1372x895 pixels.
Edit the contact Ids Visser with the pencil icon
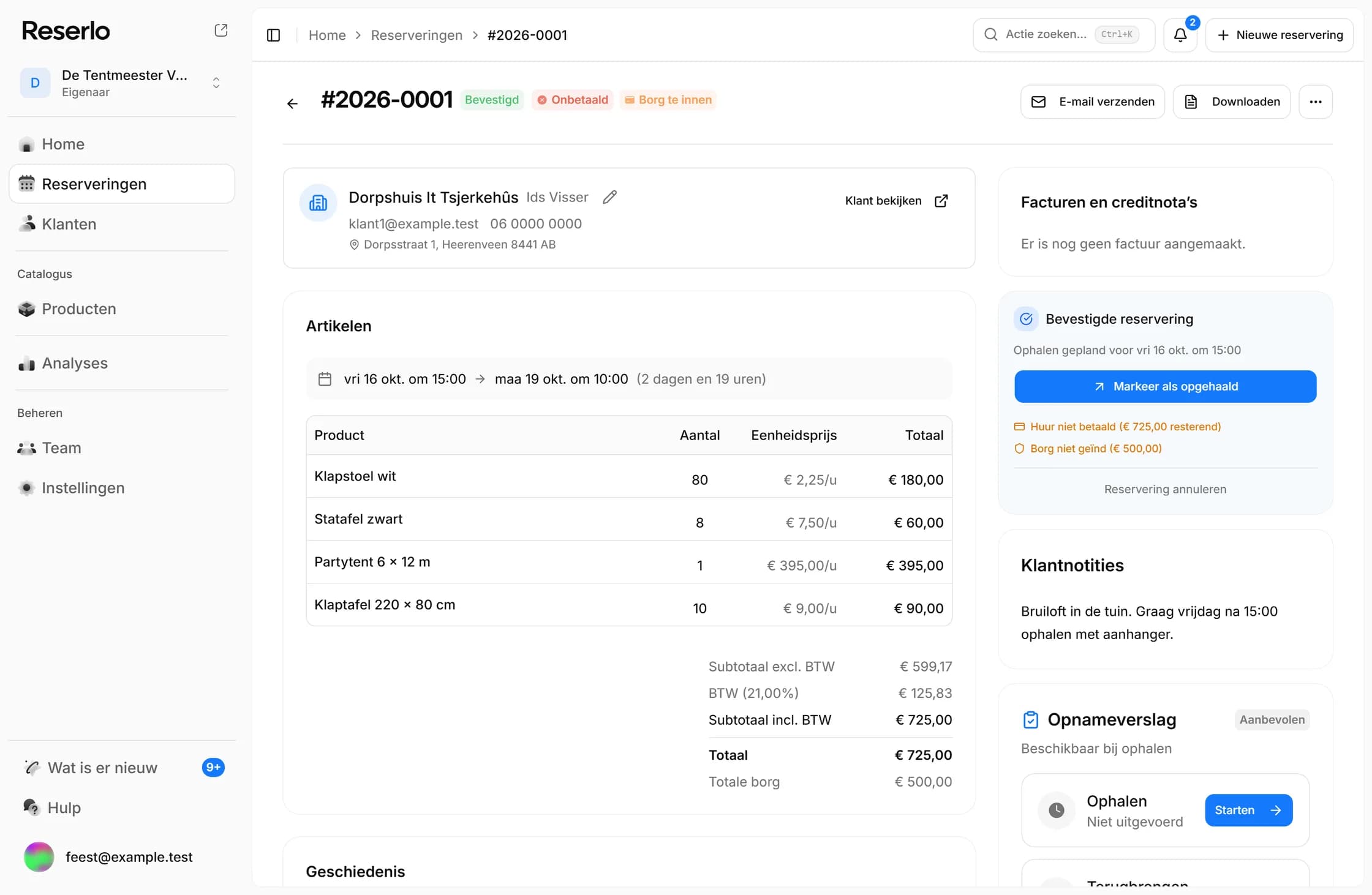[x=609, y=197]
